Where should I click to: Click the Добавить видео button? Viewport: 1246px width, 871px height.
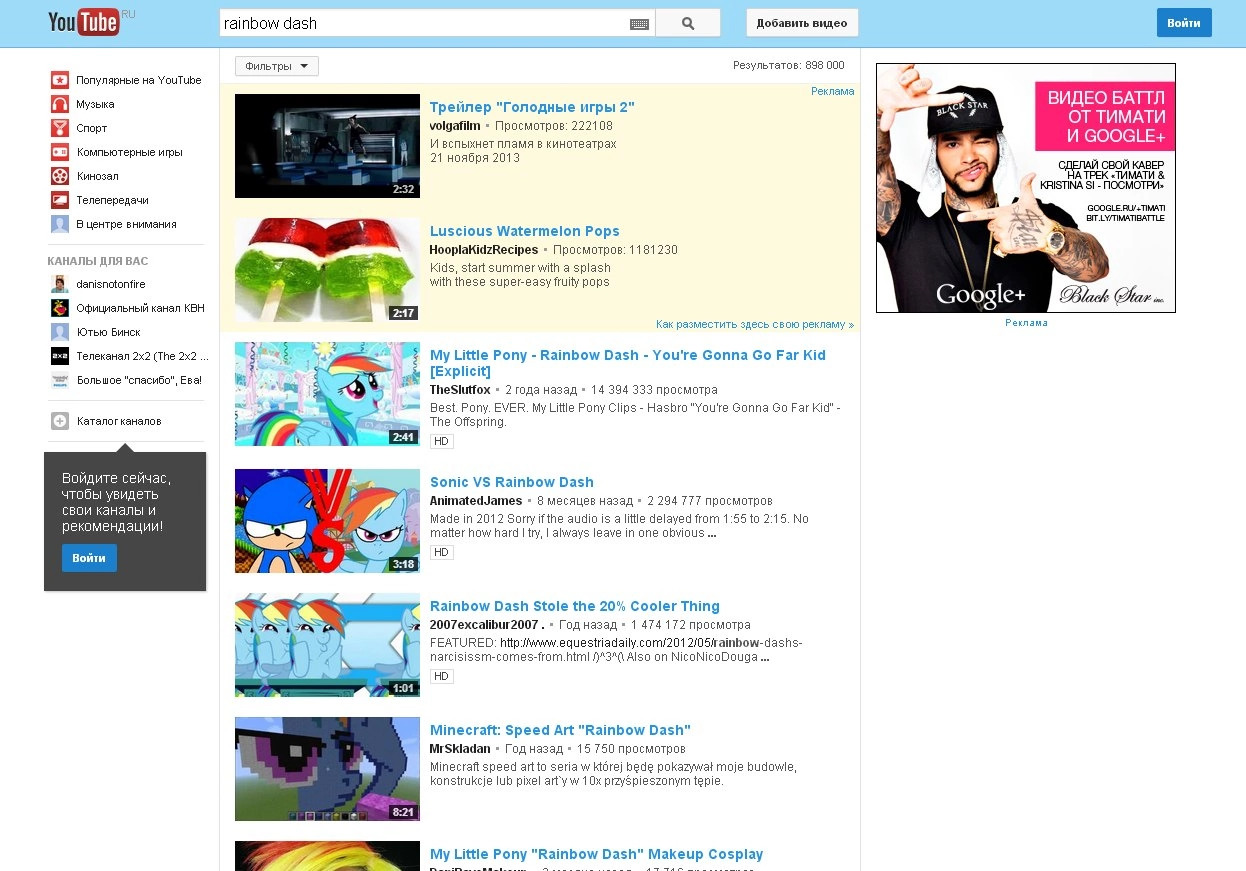[x=802, y=23]
